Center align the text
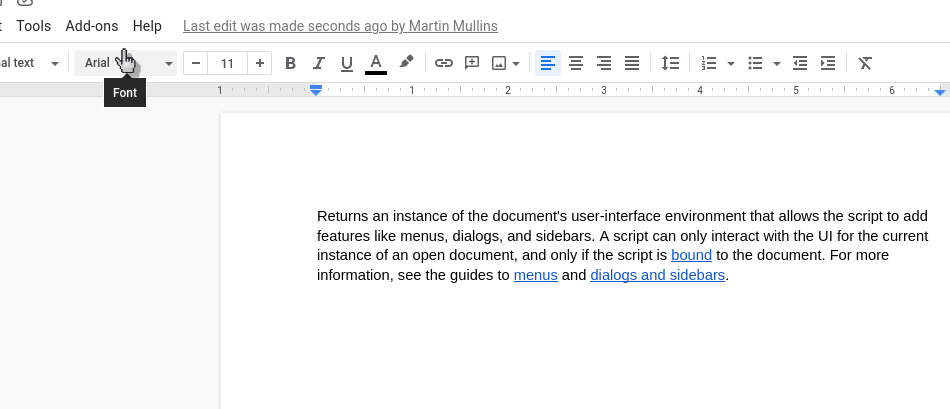This screenshot has height=409, width=950. point(576,63)
